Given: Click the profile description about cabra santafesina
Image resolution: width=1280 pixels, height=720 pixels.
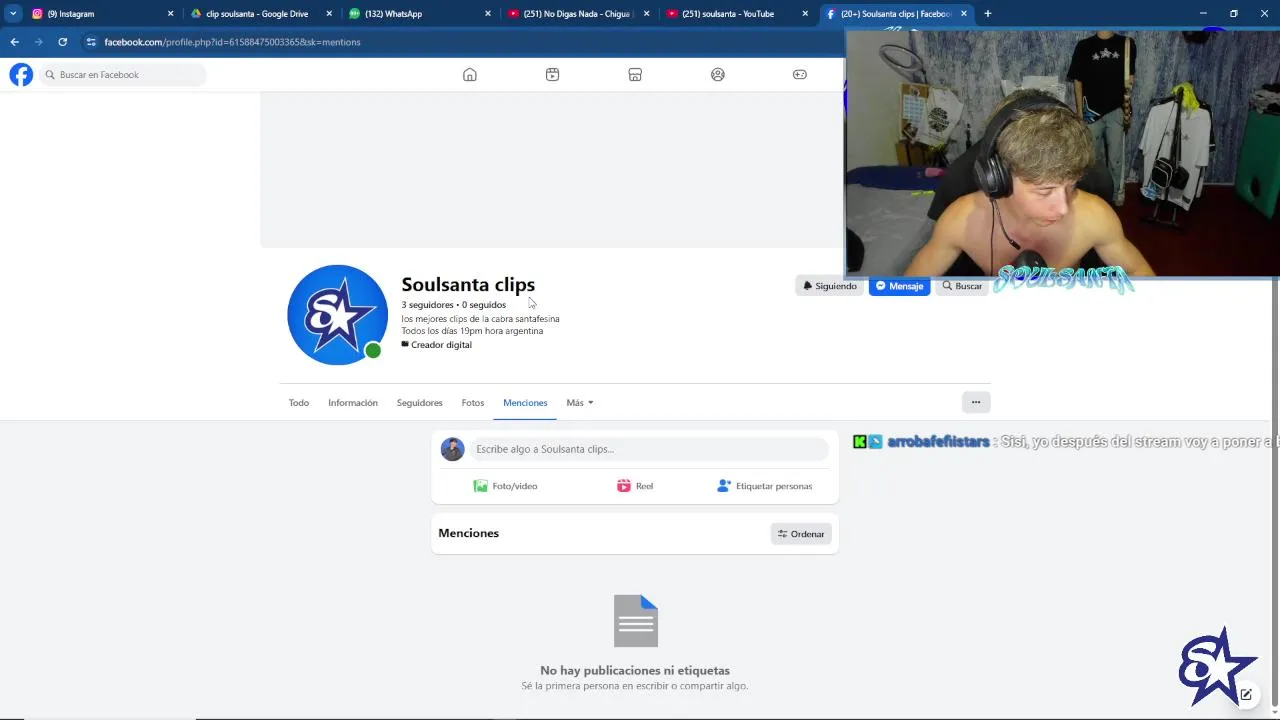Looking at the screenshot, I should point(480,319).
